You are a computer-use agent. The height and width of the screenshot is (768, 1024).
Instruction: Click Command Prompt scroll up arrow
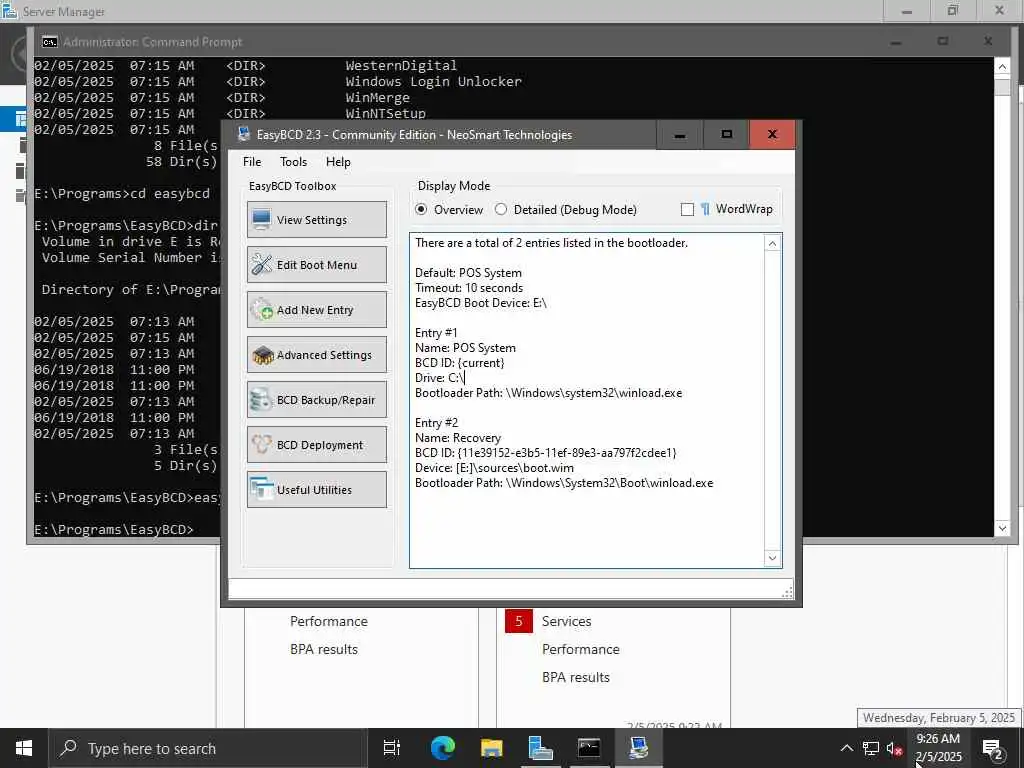point(1002,67)
